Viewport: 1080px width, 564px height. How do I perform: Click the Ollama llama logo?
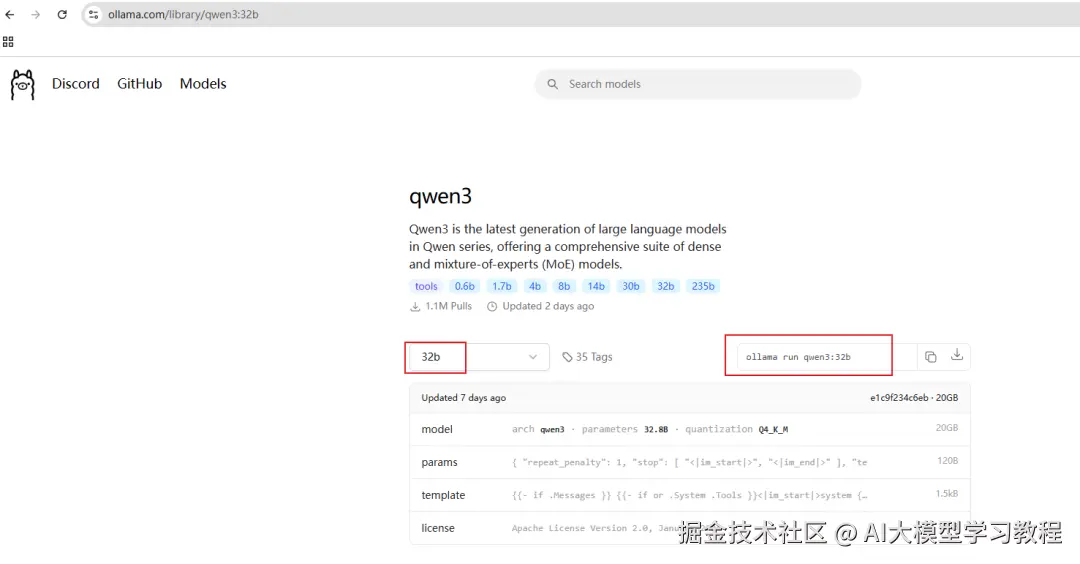pos(23,85)
